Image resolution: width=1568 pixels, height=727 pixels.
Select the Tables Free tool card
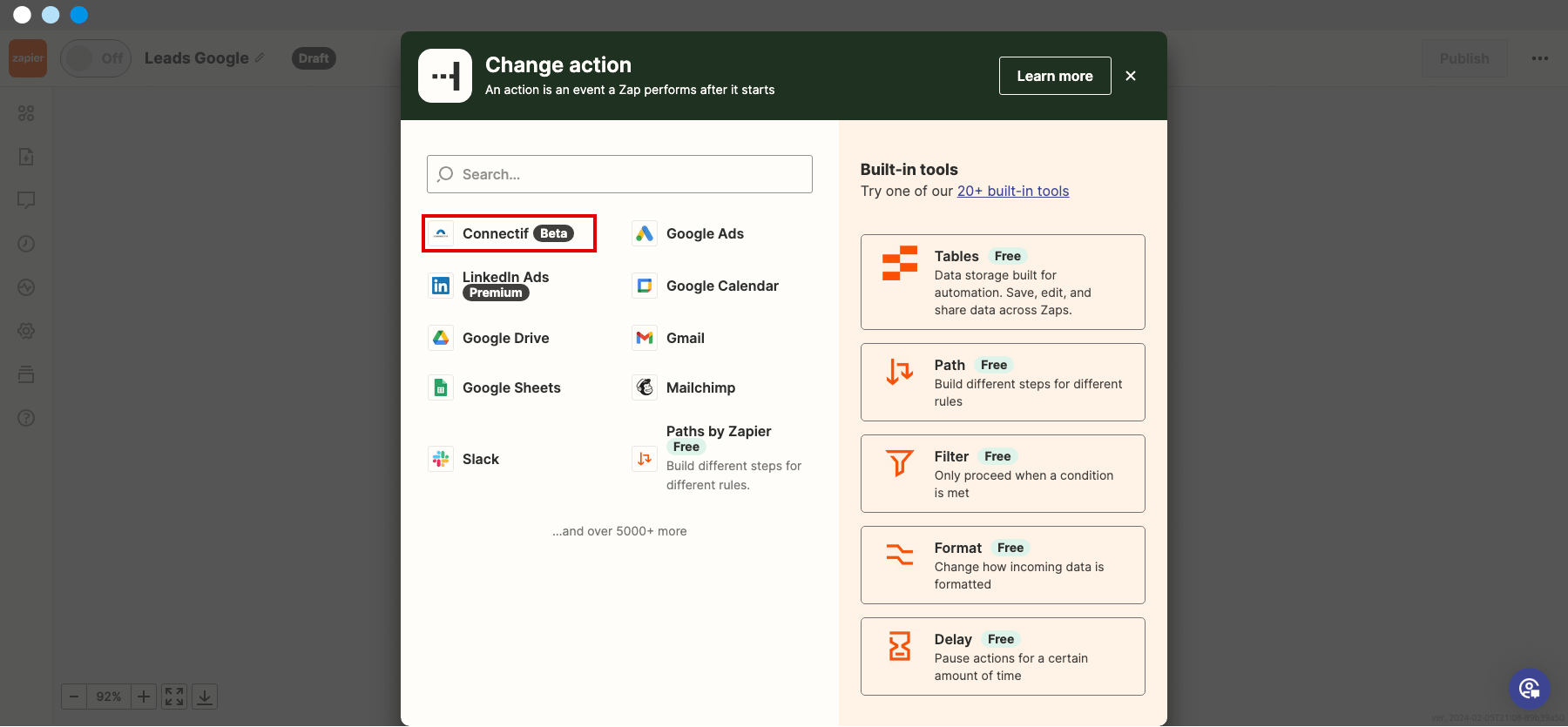1003,282
